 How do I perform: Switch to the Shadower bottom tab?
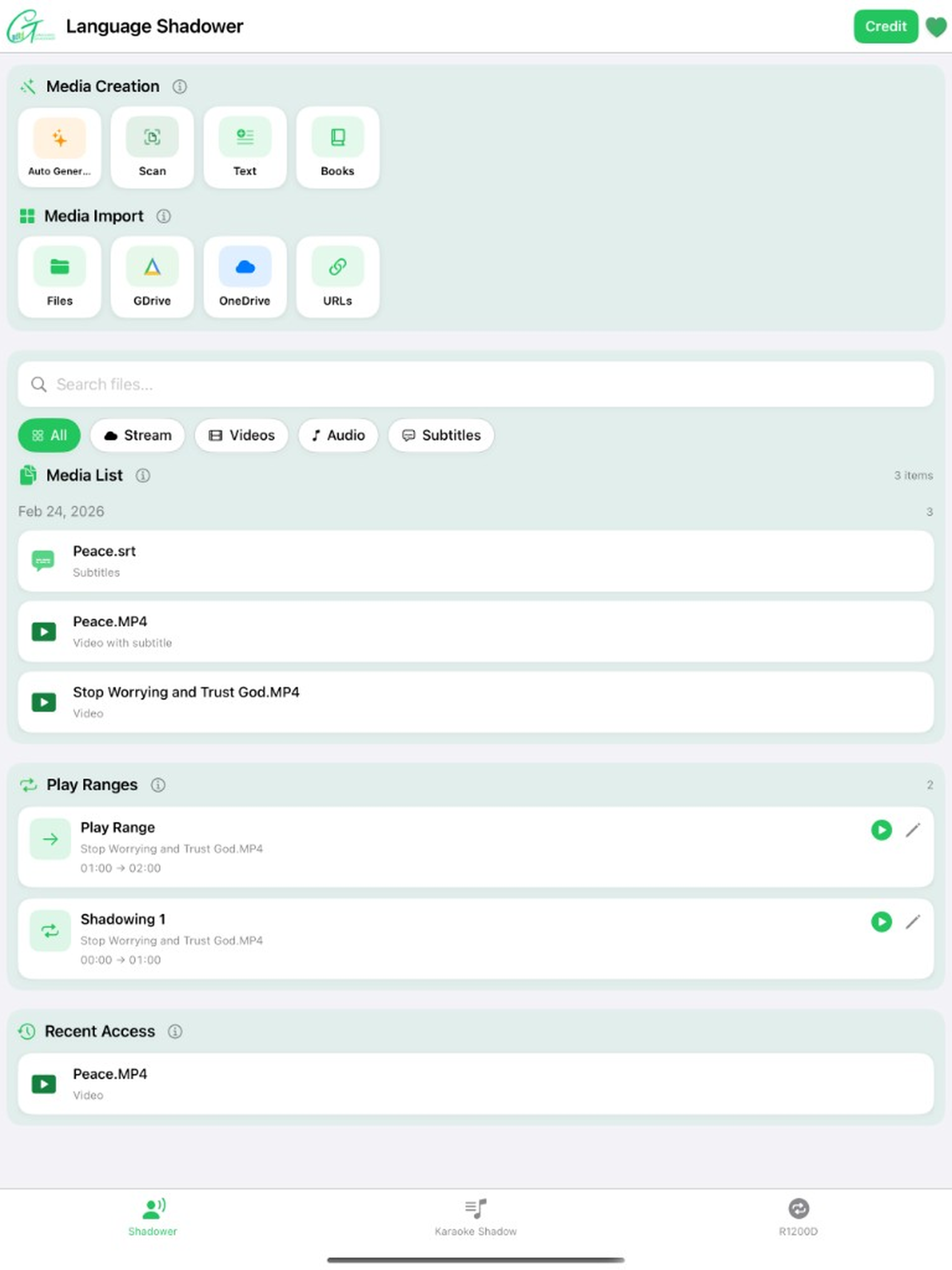click(x=153, y=1217)
